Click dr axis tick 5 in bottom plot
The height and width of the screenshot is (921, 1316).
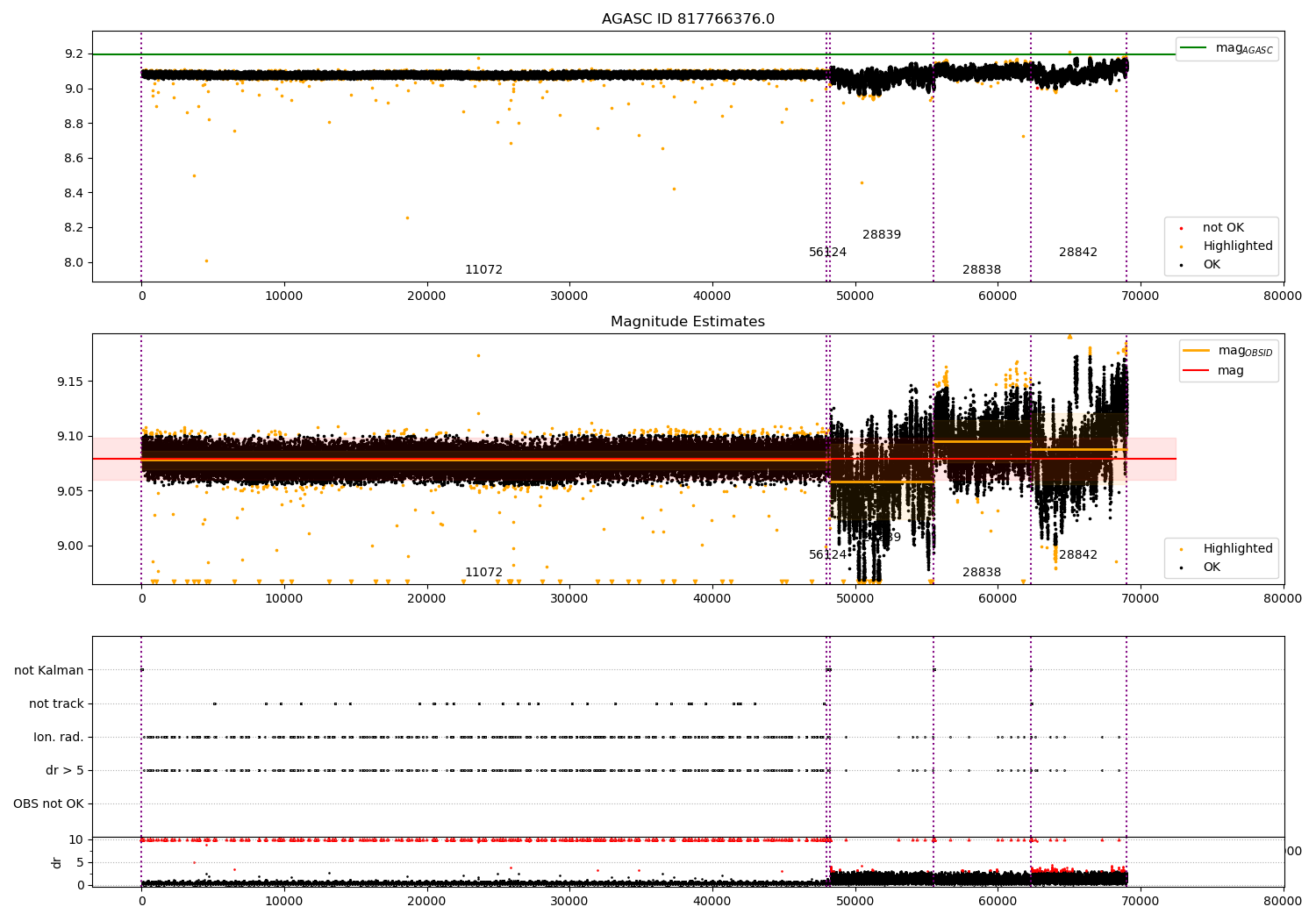point(80,862)
